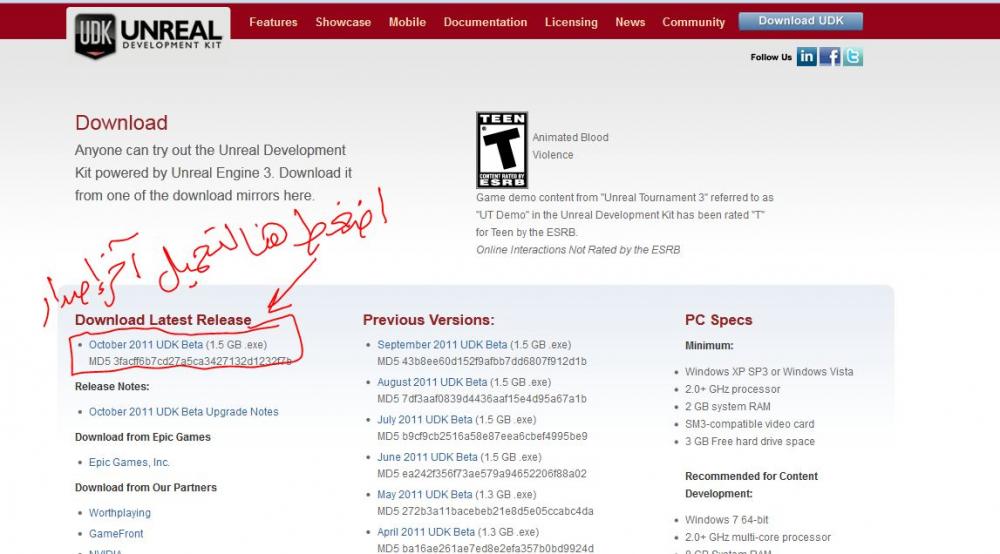Select the August 2011 MD5 hash 7df3aaf0
Image resolution: width=1000 pixels, height=554 pixels.
(482, 398)
